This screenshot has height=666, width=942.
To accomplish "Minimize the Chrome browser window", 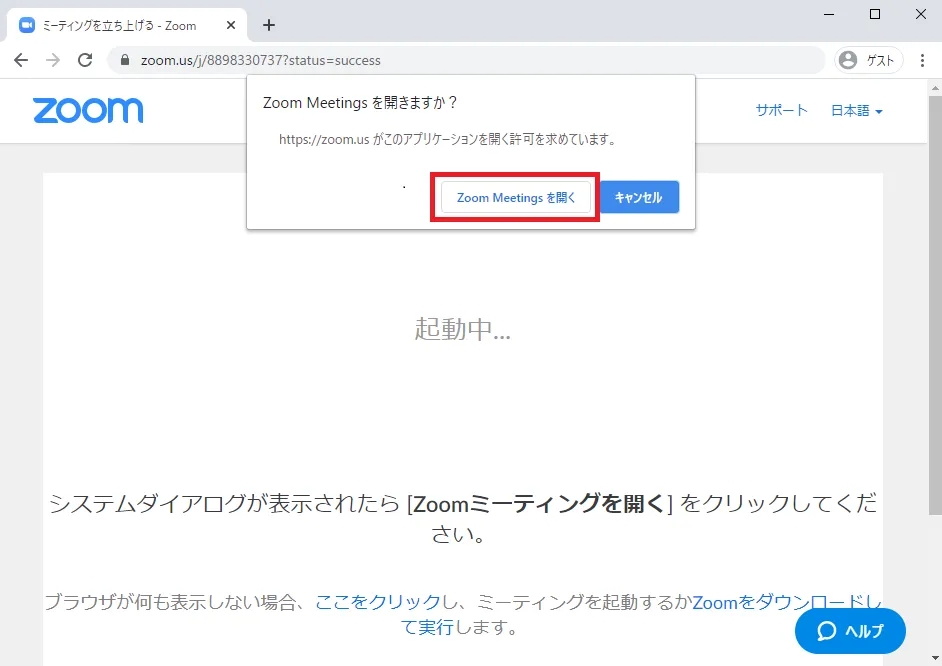I will tap(829, 14).
